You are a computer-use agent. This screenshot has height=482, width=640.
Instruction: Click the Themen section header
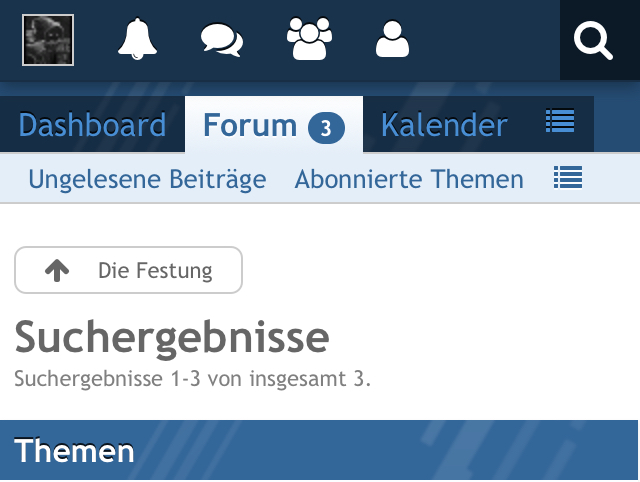point(75,451)
